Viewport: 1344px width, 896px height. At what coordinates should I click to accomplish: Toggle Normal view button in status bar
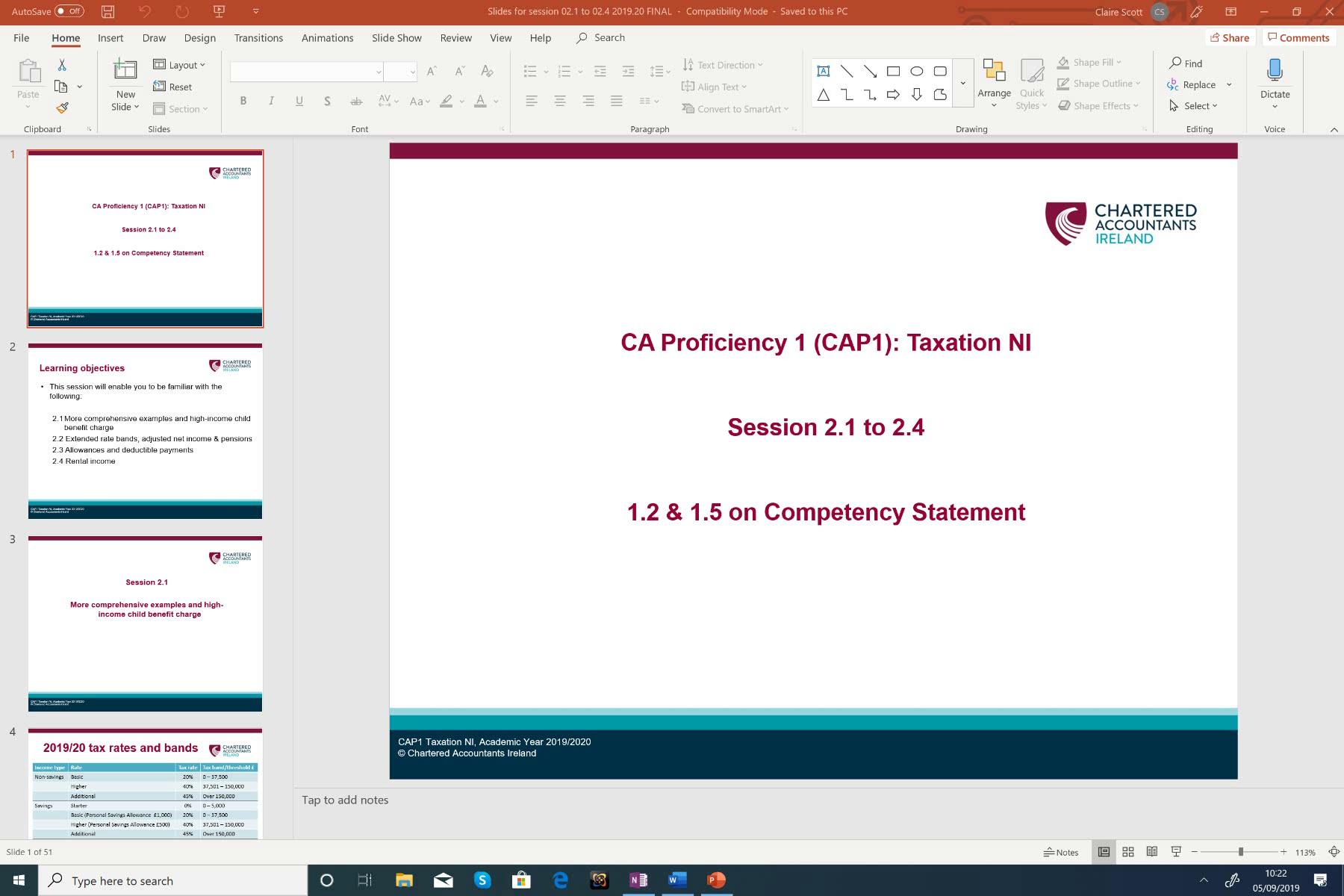1104,852
